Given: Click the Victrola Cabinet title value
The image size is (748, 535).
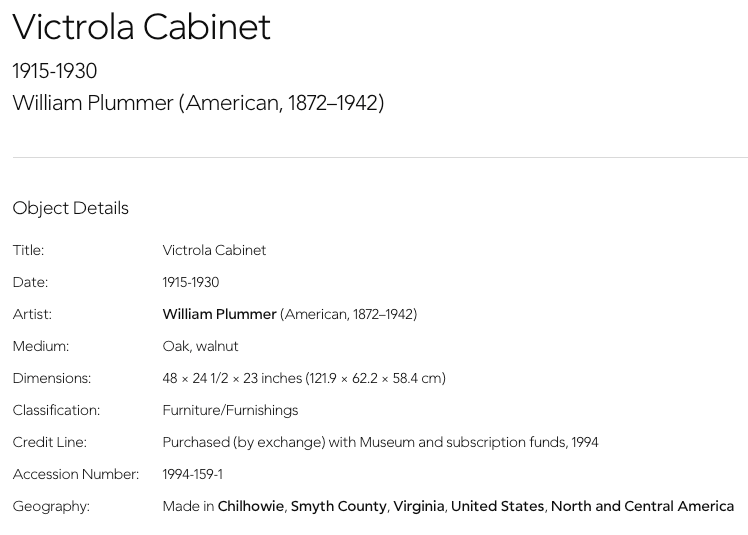Looking at the screenshot, I should click(x=214, y=250).
